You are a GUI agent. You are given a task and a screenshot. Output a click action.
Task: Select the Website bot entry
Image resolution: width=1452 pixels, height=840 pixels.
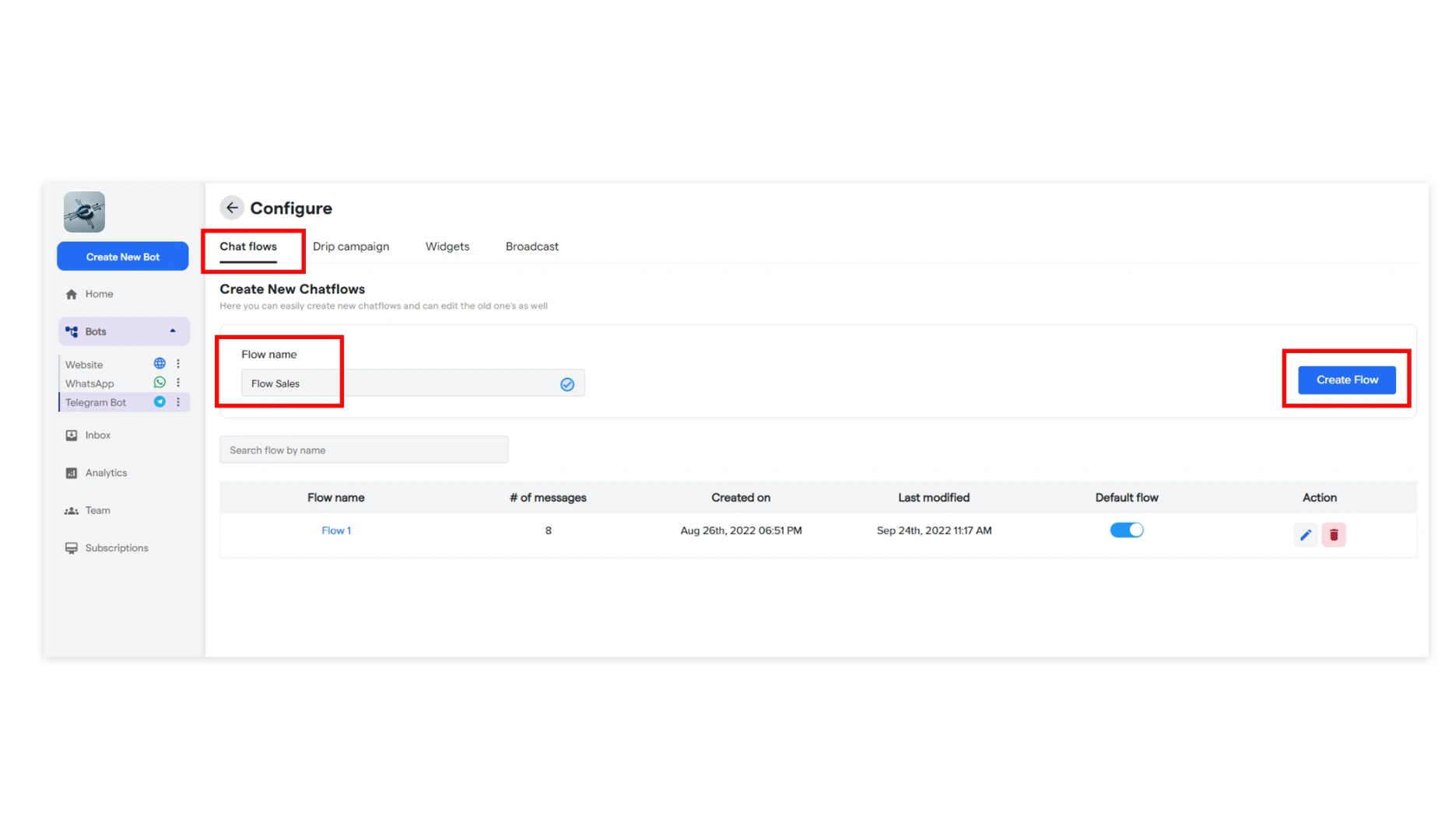(x=84, y=365)
